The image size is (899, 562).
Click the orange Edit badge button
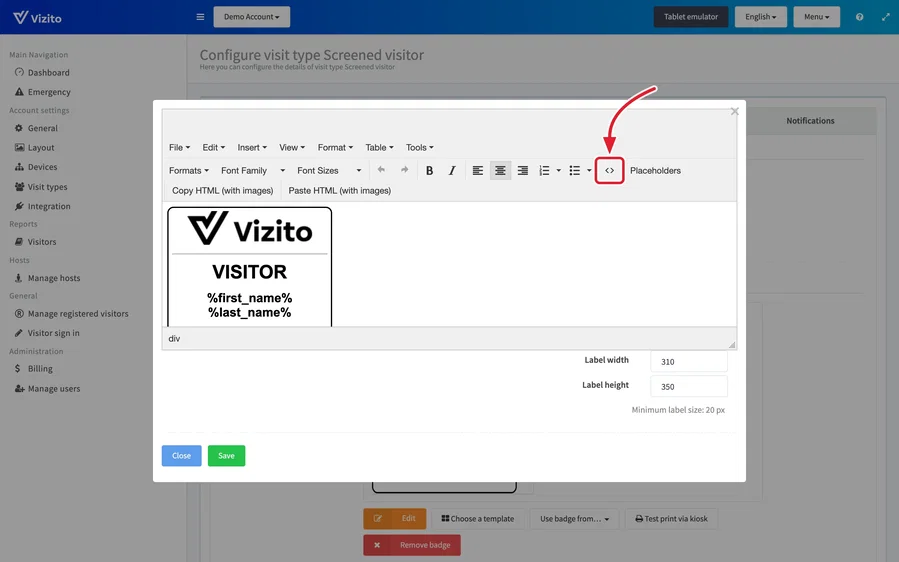(x=394, y=519)
